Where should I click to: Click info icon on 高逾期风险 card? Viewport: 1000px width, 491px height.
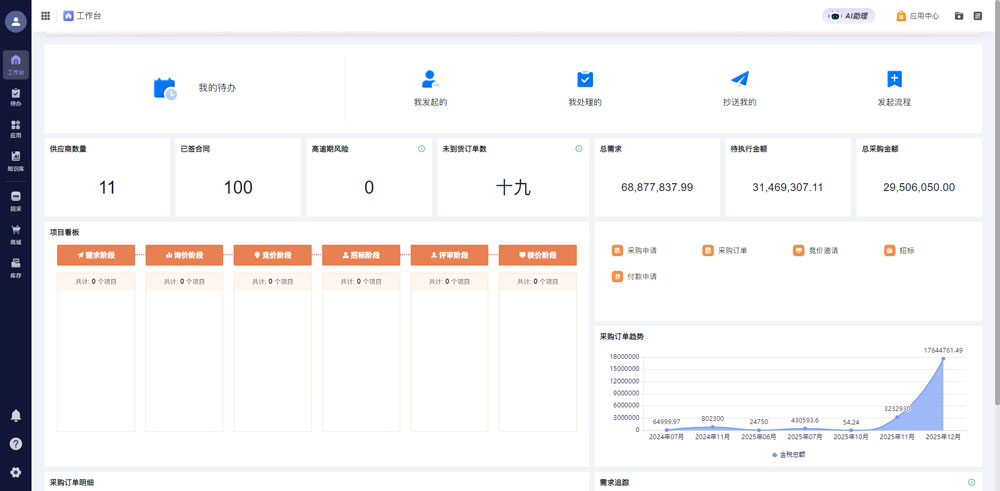coord(422,149)
